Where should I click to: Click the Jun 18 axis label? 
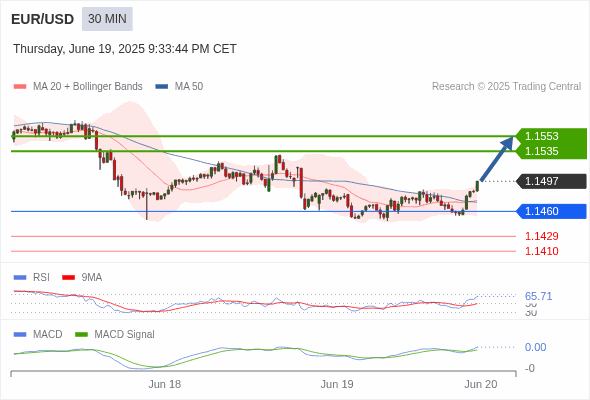pos(164,384)
